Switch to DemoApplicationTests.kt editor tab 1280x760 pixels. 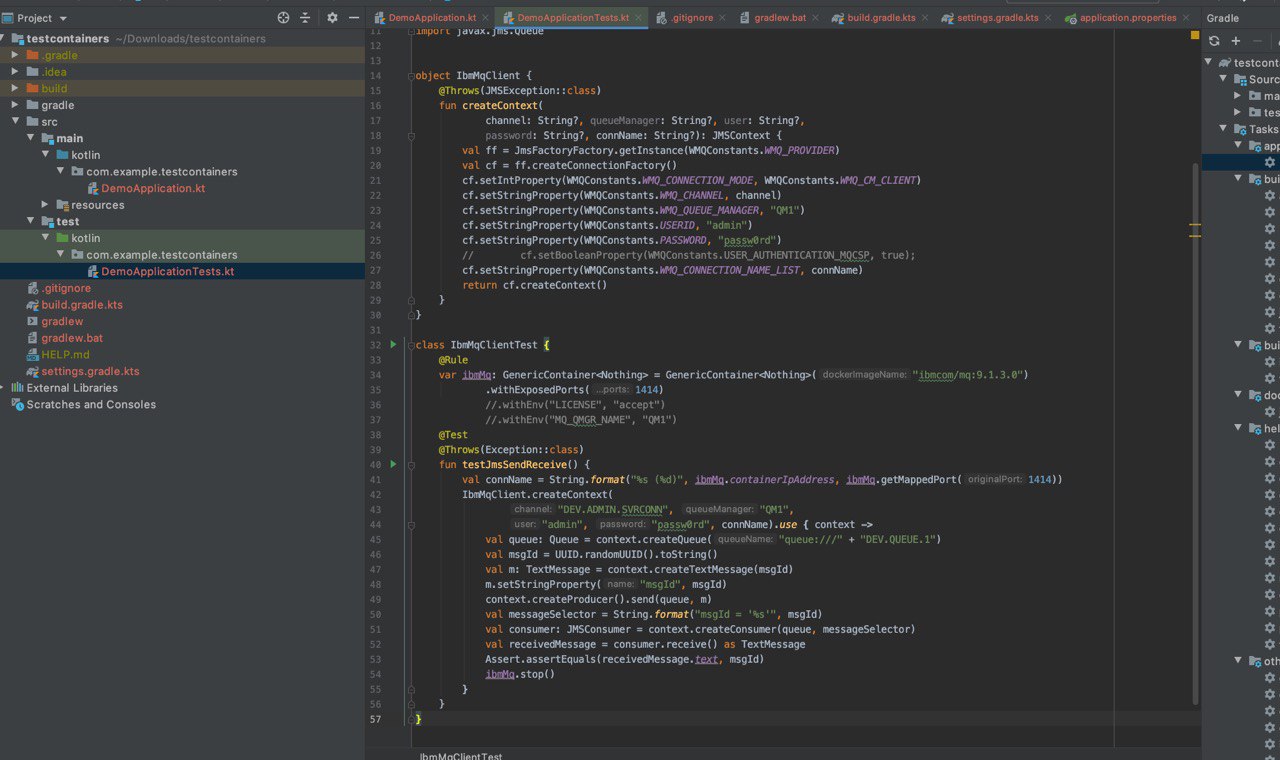(x=572, y=18)
